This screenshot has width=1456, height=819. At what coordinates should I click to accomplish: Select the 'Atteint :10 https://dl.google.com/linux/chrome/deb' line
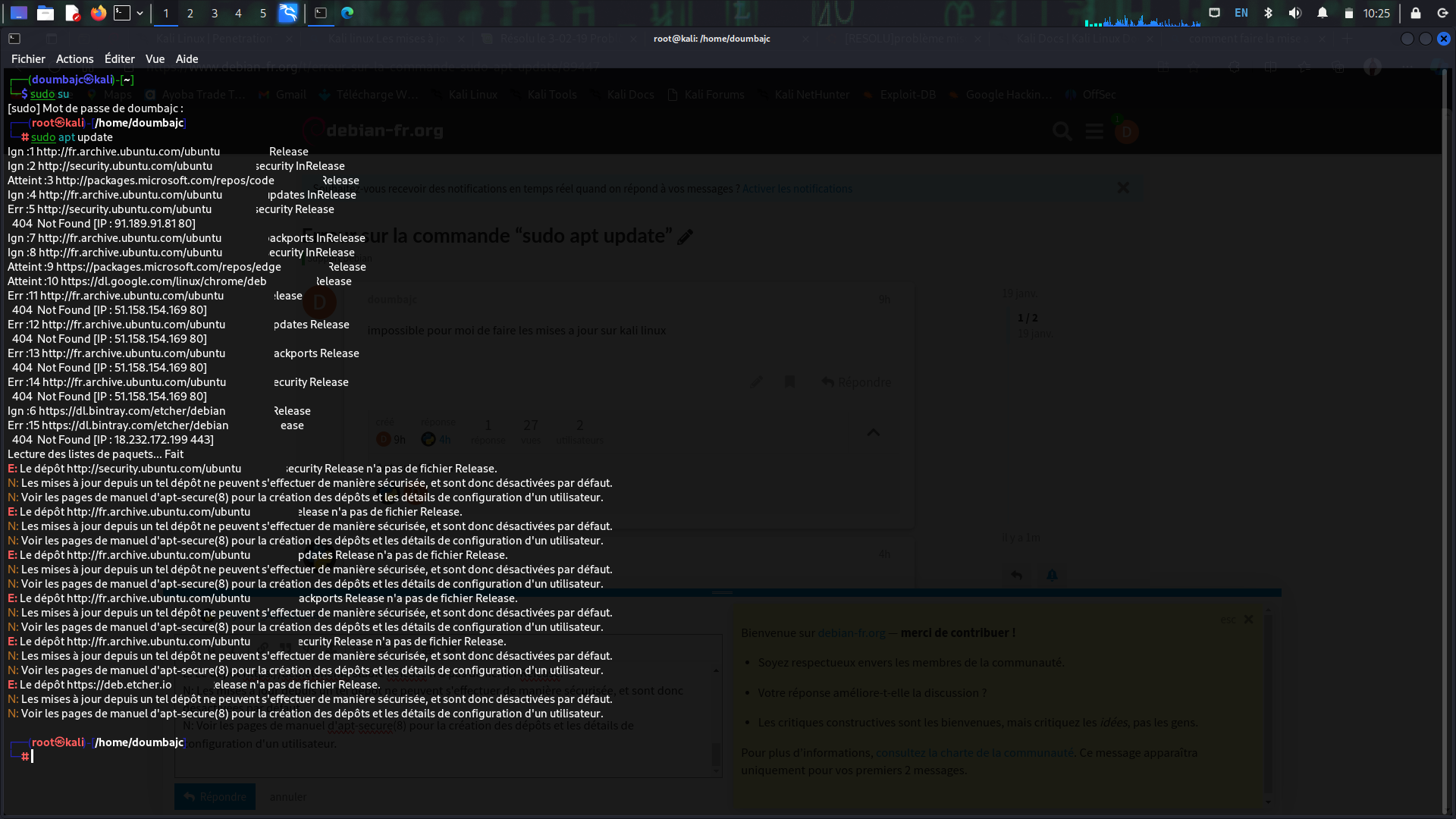pyautogui.click(x=180, y=281)
